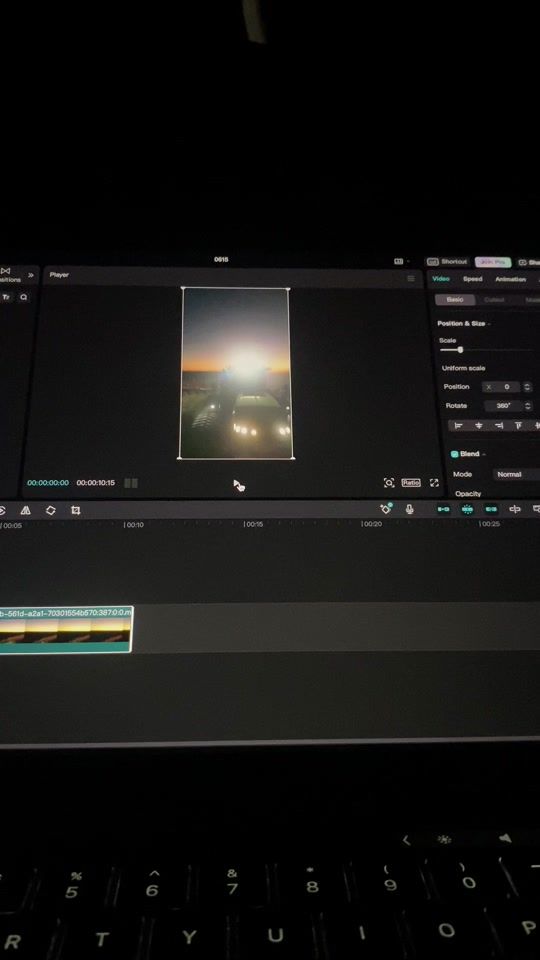Align clip to right
This screenshot has height=960, width=540.
pos(499,426)
